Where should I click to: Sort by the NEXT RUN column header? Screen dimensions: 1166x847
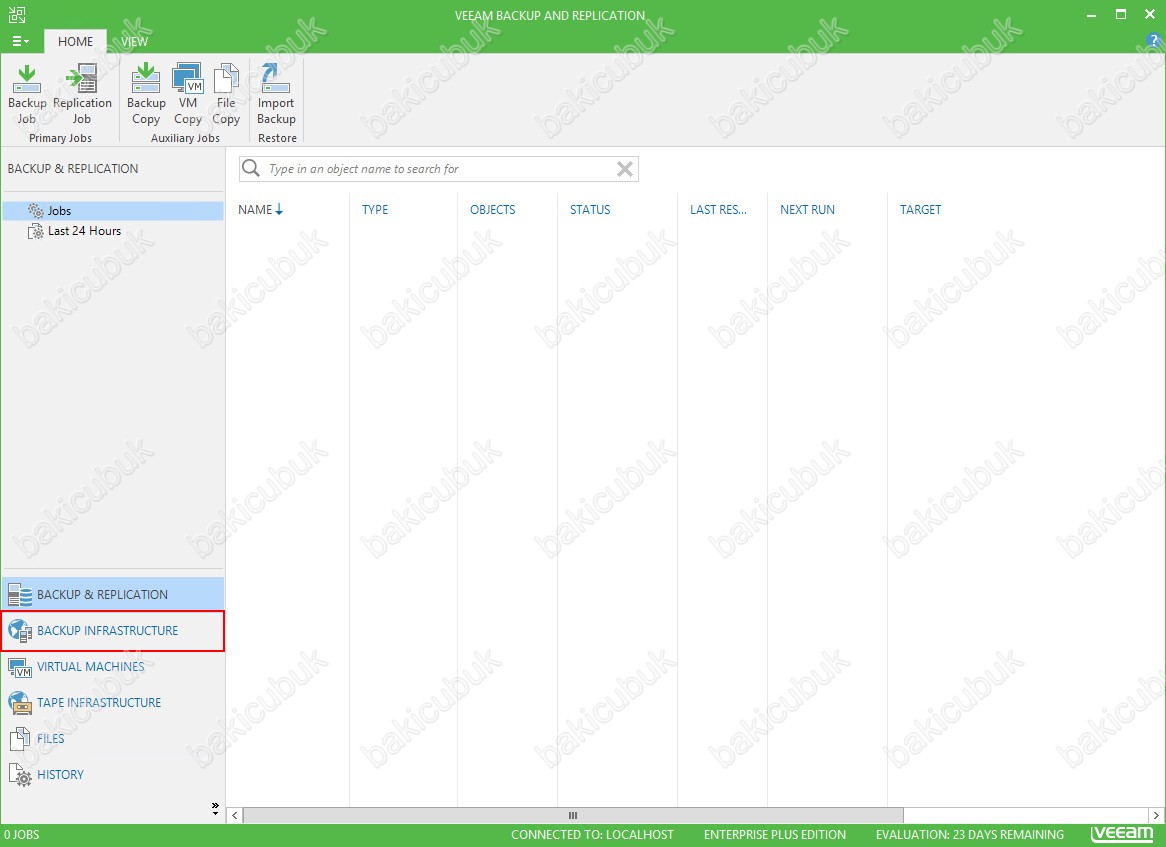click(x=807, y=210)
